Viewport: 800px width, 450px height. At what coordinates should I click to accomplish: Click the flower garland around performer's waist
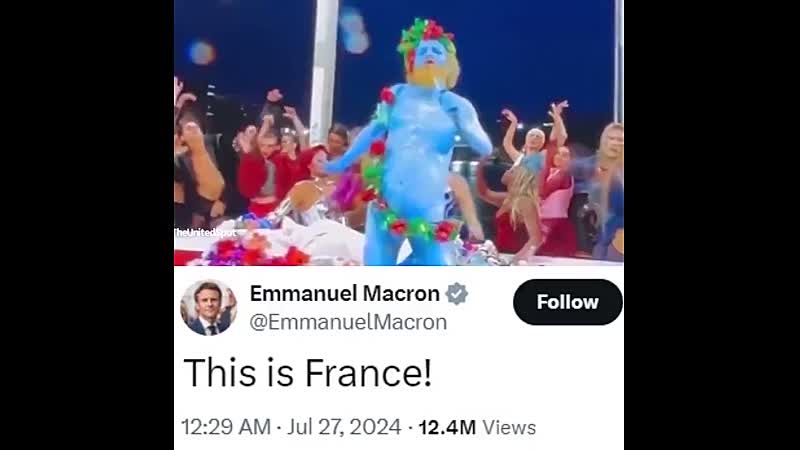416,224
